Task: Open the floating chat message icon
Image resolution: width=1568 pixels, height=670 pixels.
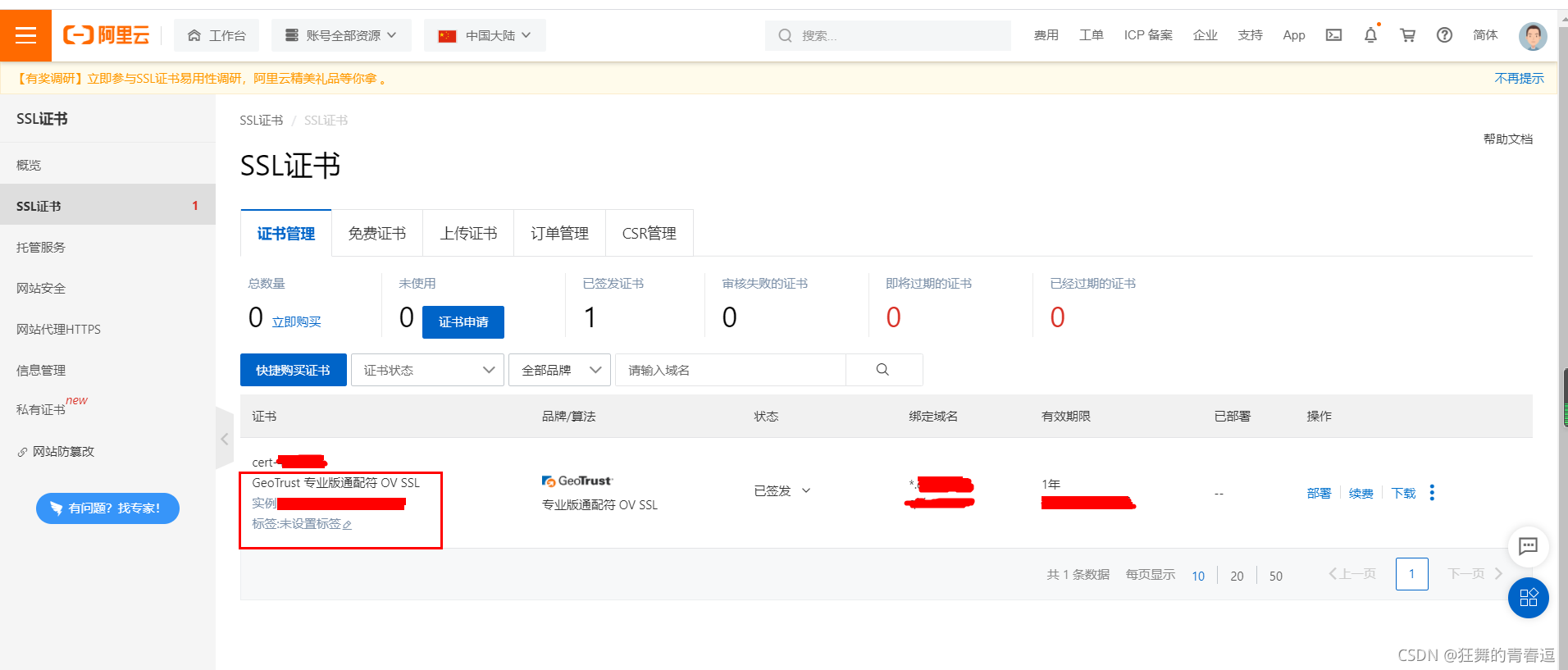Action: point(1528,546)
